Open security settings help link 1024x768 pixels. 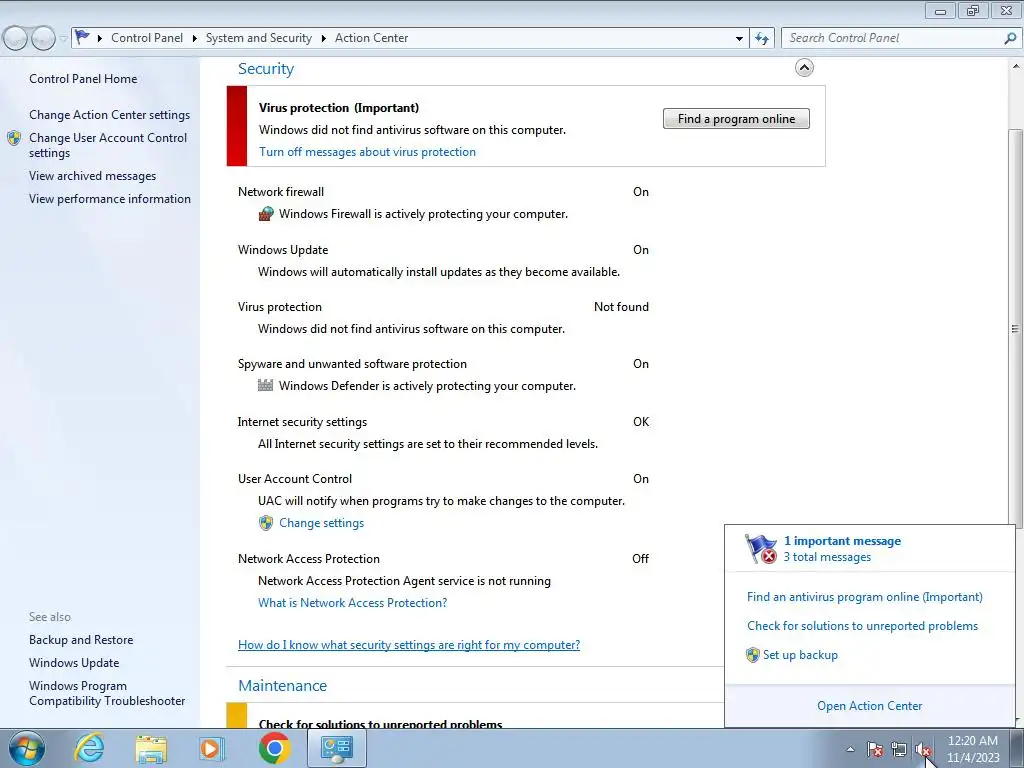[409, 645]
